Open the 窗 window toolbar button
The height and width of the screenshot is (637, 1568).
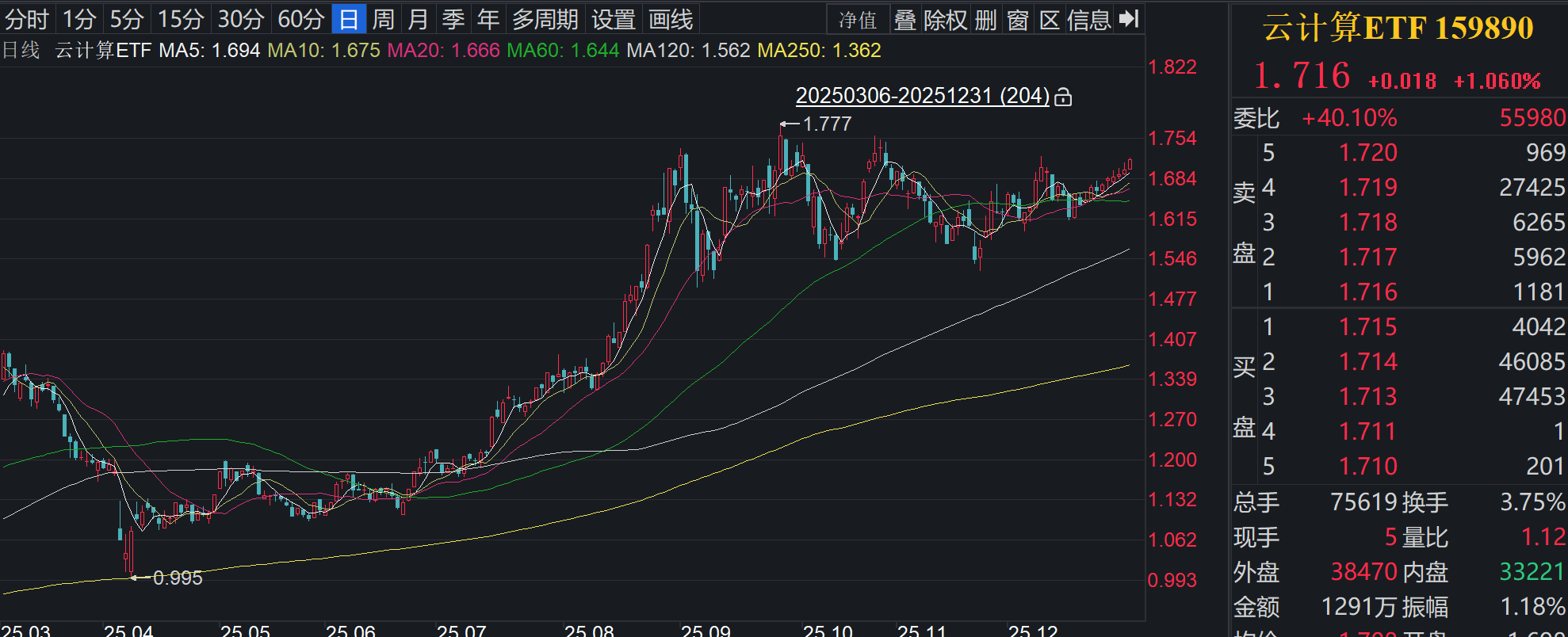click(1018, 20)
